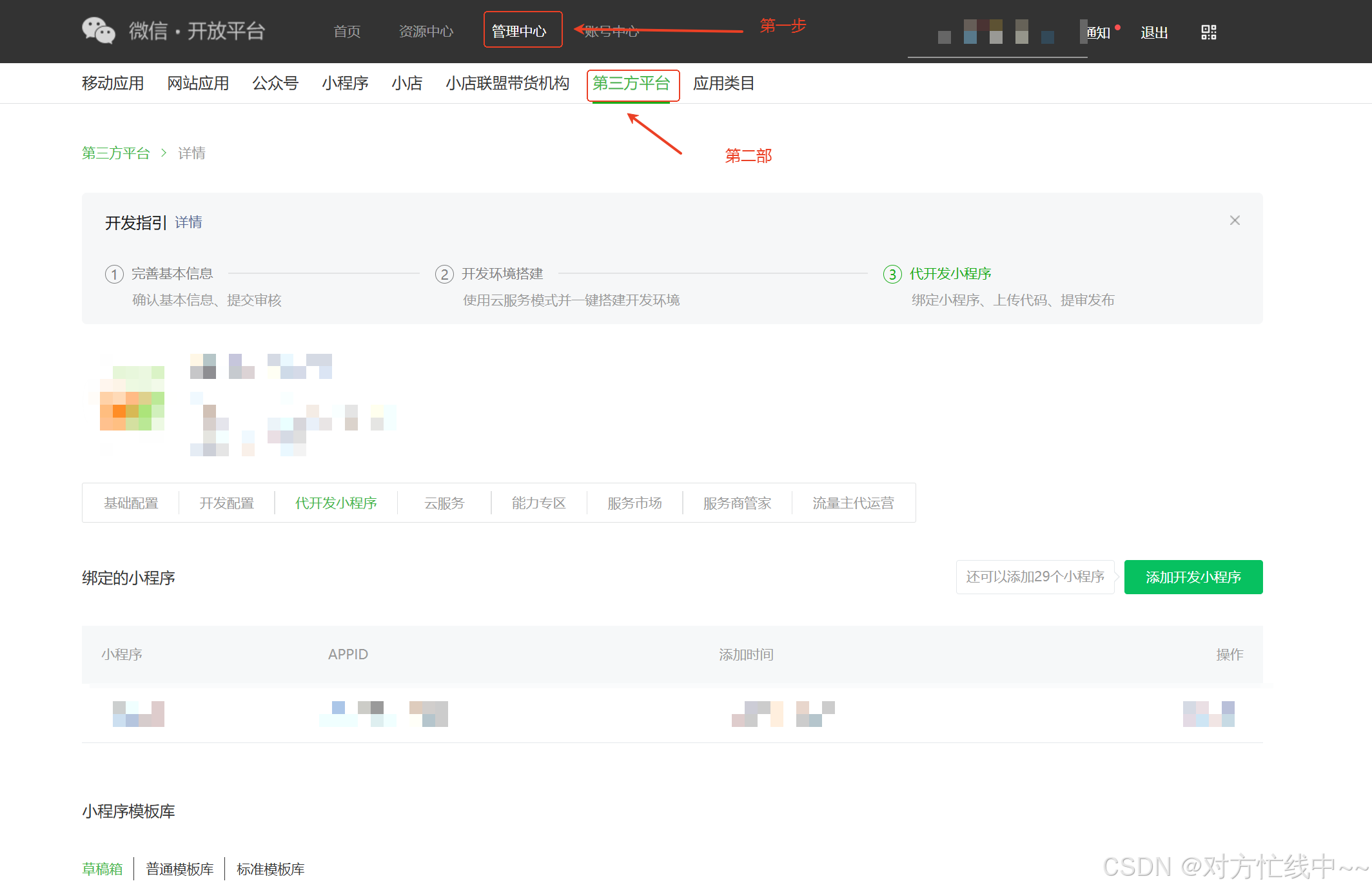1372x890 pixels.
Task: Click step 3 circle icon 代开发小程序
Action: [892, 275]
